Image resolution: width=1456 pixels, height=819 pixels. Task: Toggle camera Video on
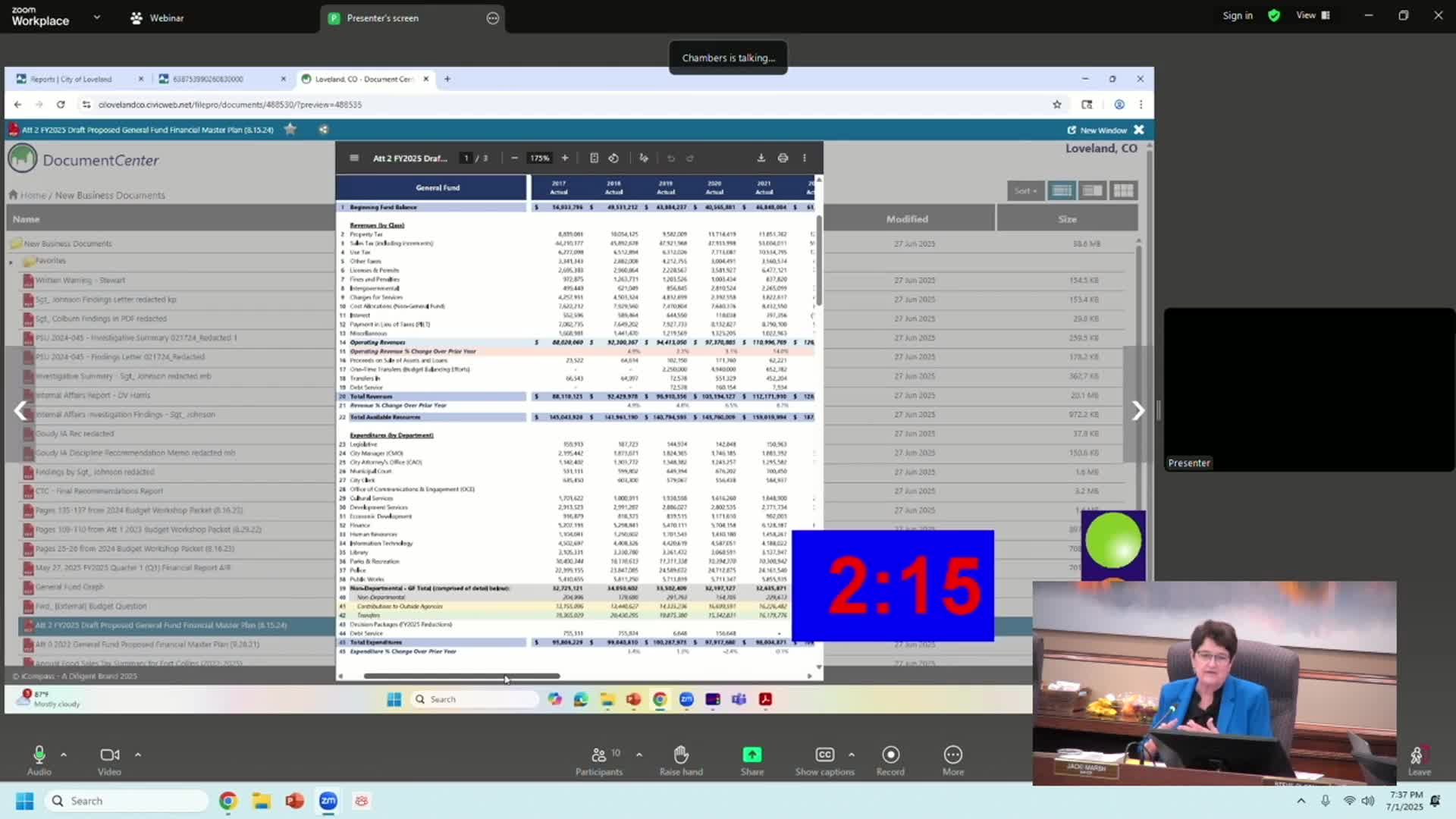click(109, 755)
